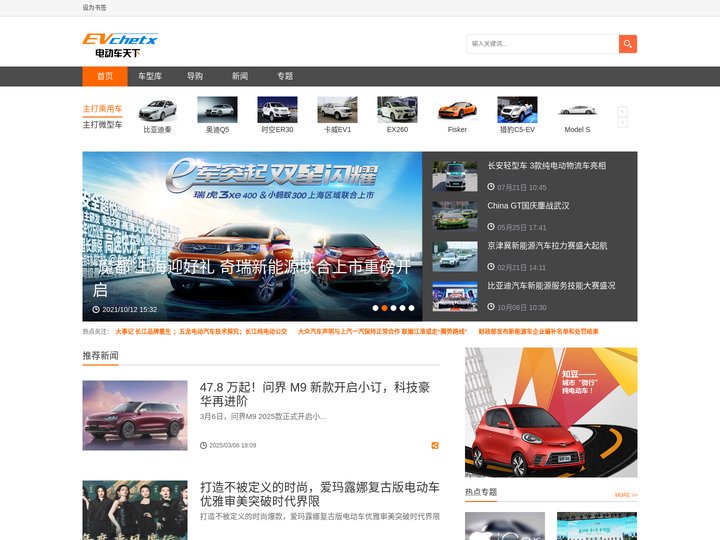Open the 比亚迪秦 car thumbnail
The image size is (720, 540).
pos(158,110)
